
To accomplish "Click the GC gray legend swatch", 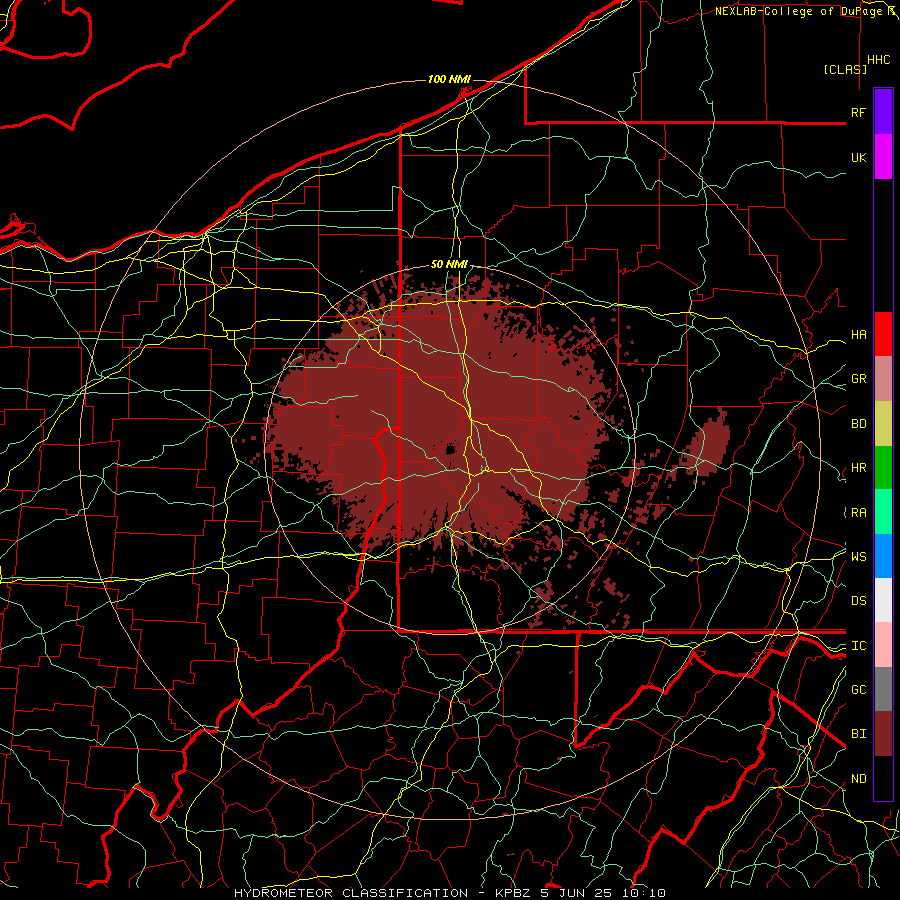I will [x=883, y=689].
